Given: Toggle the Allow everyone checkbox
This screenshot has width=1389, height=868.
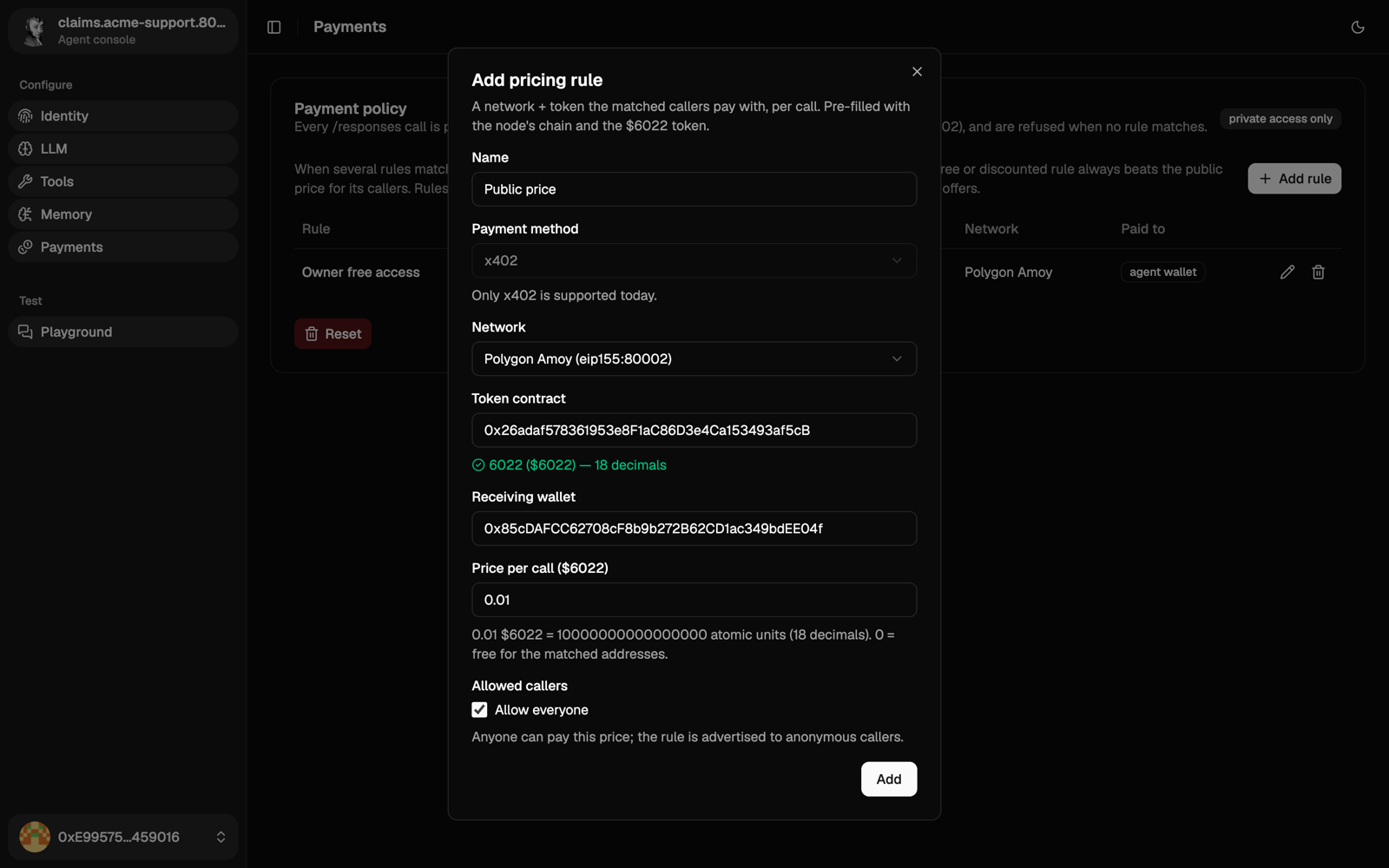Looking at the screenshot, I should [479, 710].
